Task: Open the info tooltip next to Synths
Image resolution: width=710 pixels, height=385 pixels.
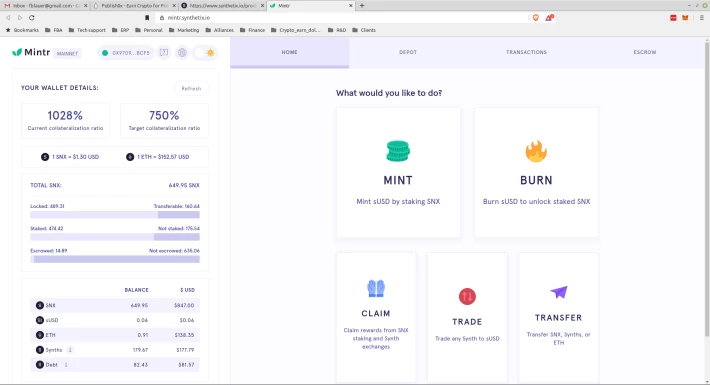Action: tap(70, 350)
